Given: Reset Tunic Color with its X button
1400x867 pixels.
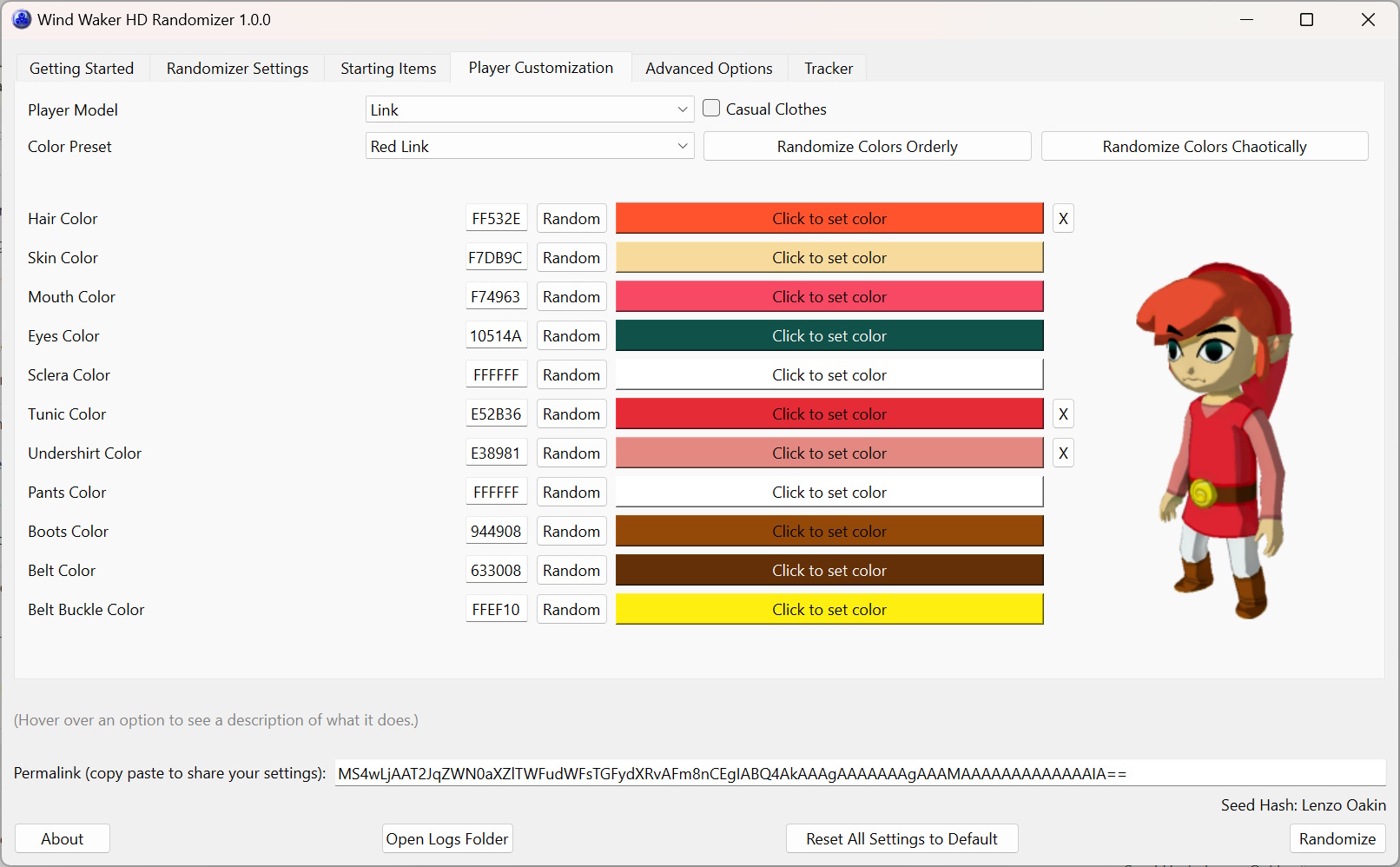Looking at the screenshot, I should tap(1063, 414).
